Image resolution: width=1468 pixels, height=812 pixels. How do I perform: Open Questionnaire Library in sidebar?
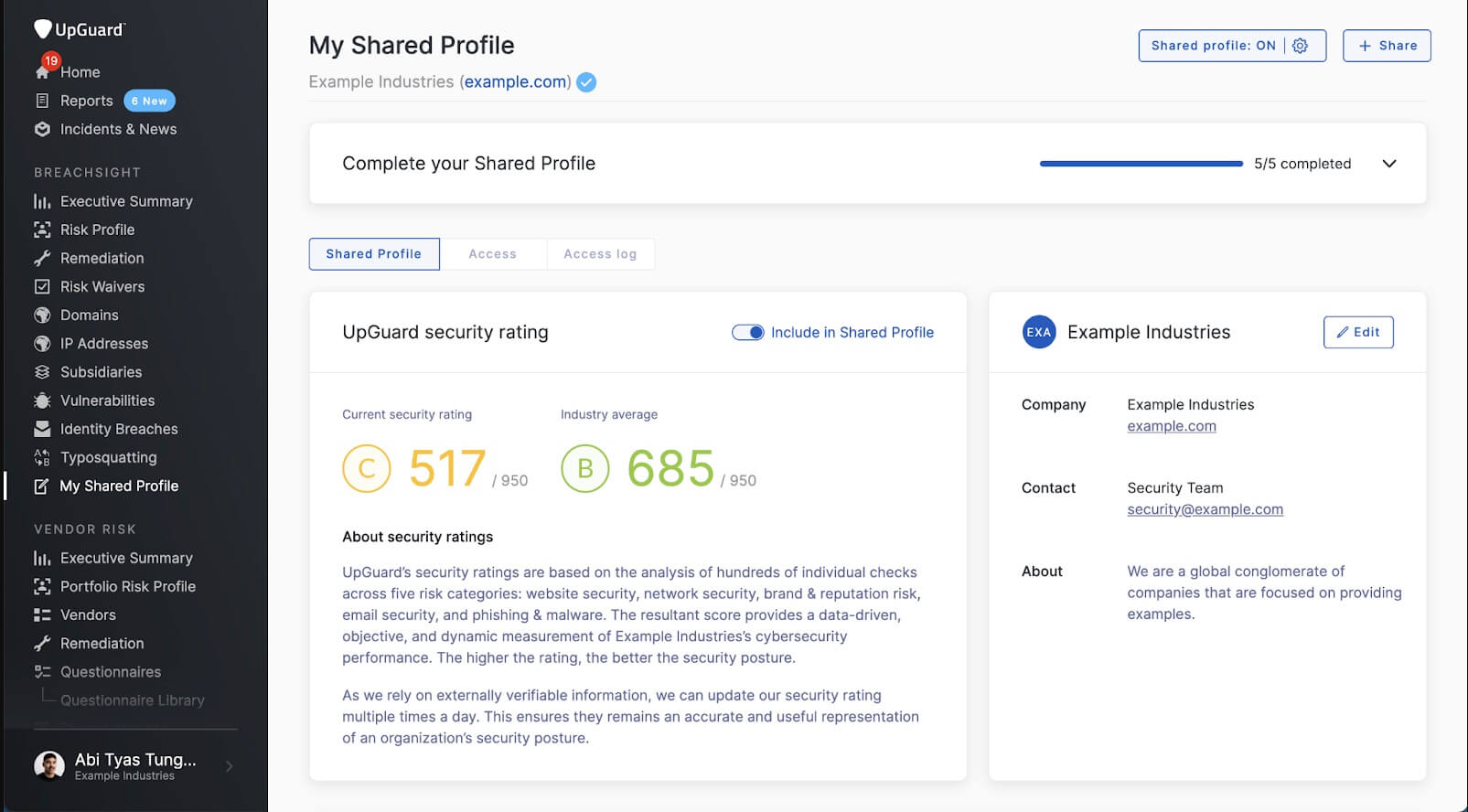click(133, 700)
